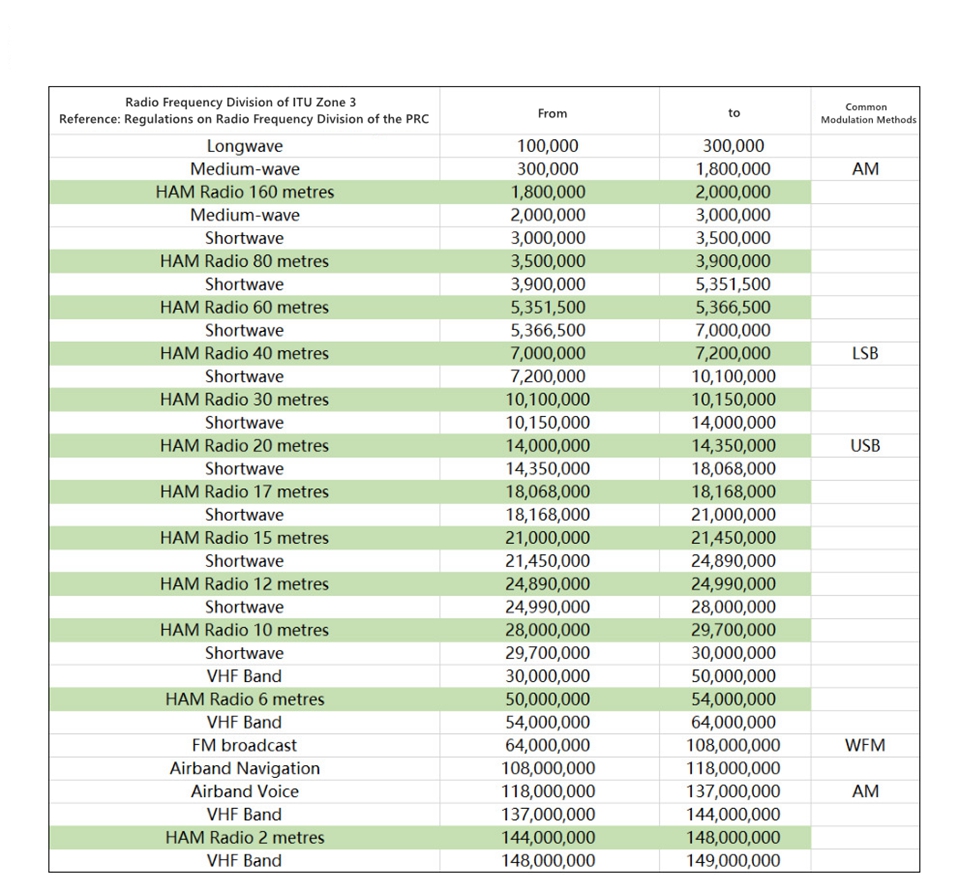Select the "Airband Navigation" cell
The height and width of the screenshot is (892, 960).
click(245, 768)
